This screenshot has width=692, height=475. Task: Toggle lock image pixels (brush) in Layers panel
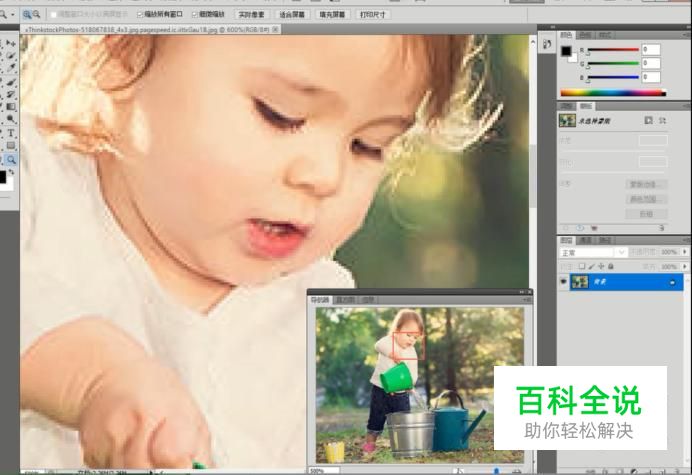(x=591, y=266)
